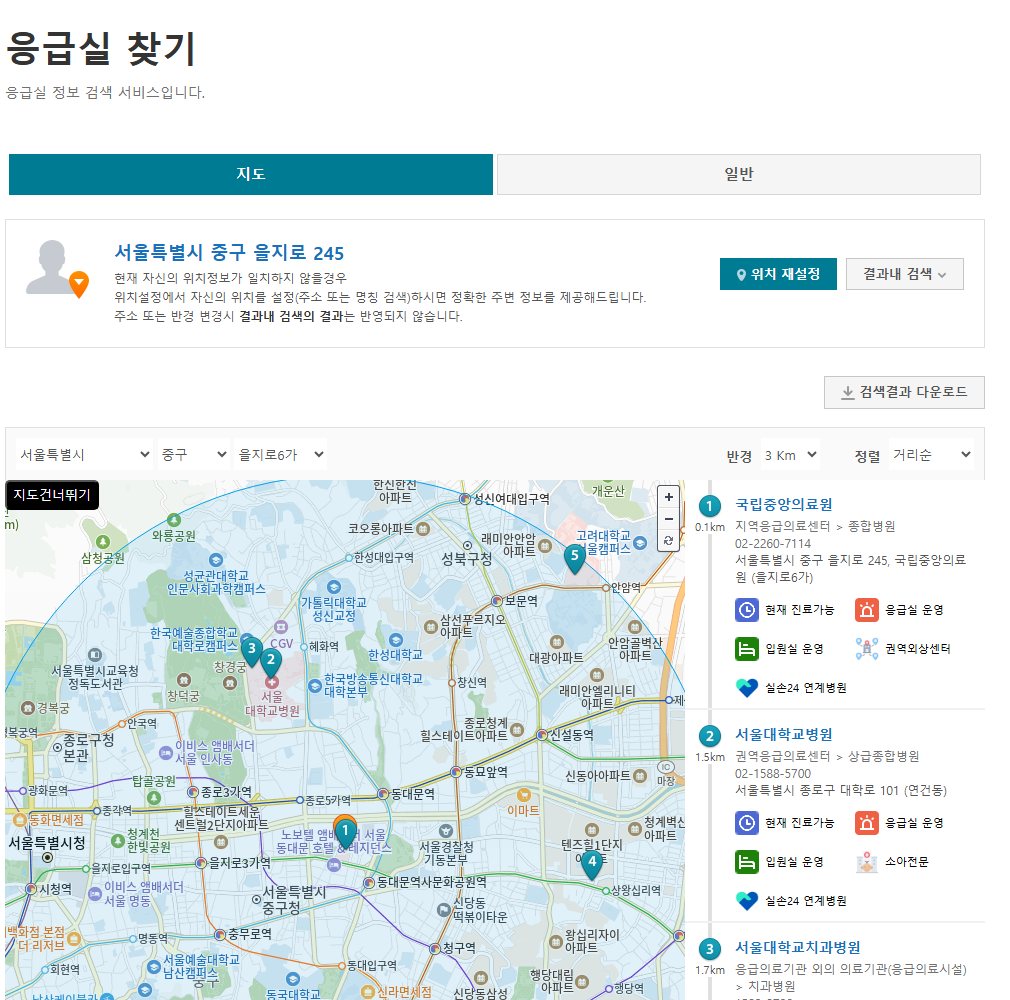The width and height of the screenshot is (1010, 1000).
Task: Click 서울대학교병원 입원실 운영 bed icon
Action: point(747,862)
